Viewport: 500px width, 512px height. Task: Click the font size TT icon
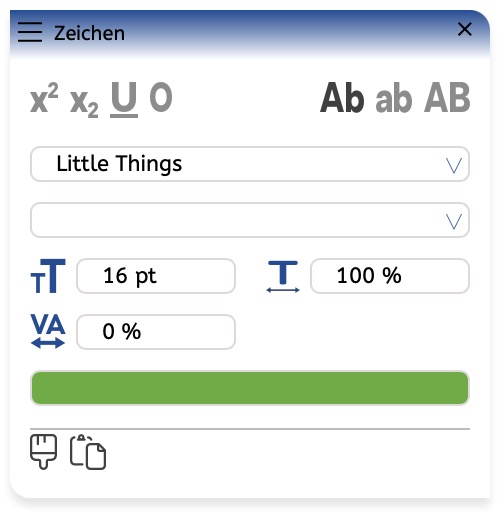pyautogui.click(x=48, y=276)
